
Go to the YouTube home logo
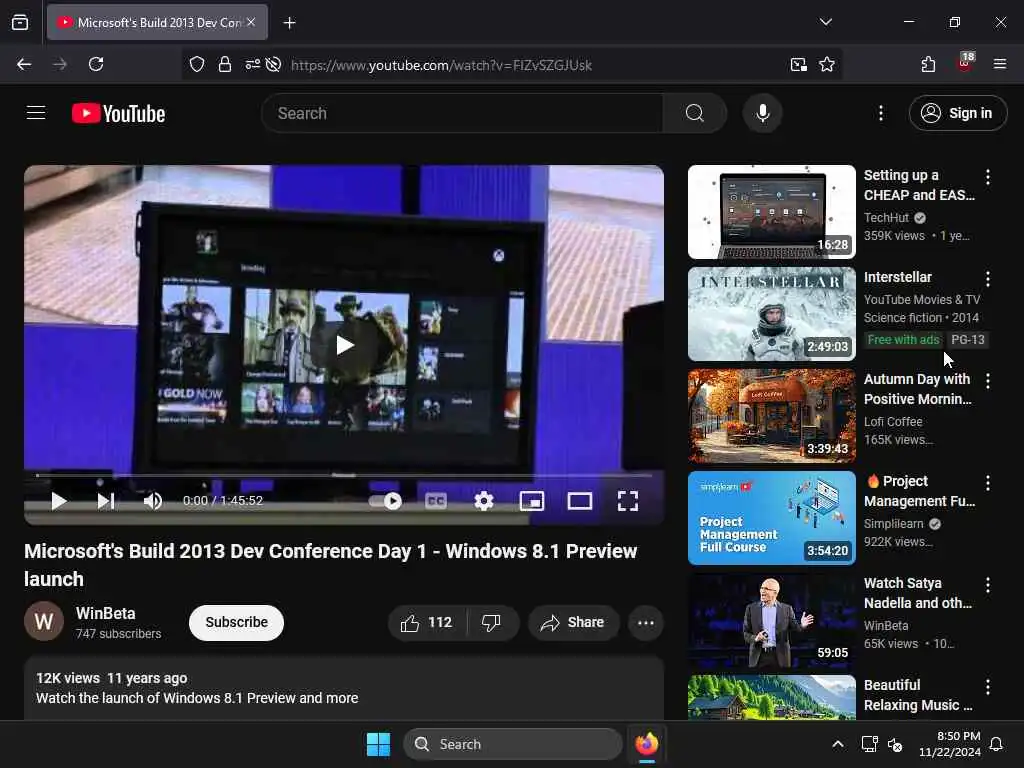click(118, 114)
